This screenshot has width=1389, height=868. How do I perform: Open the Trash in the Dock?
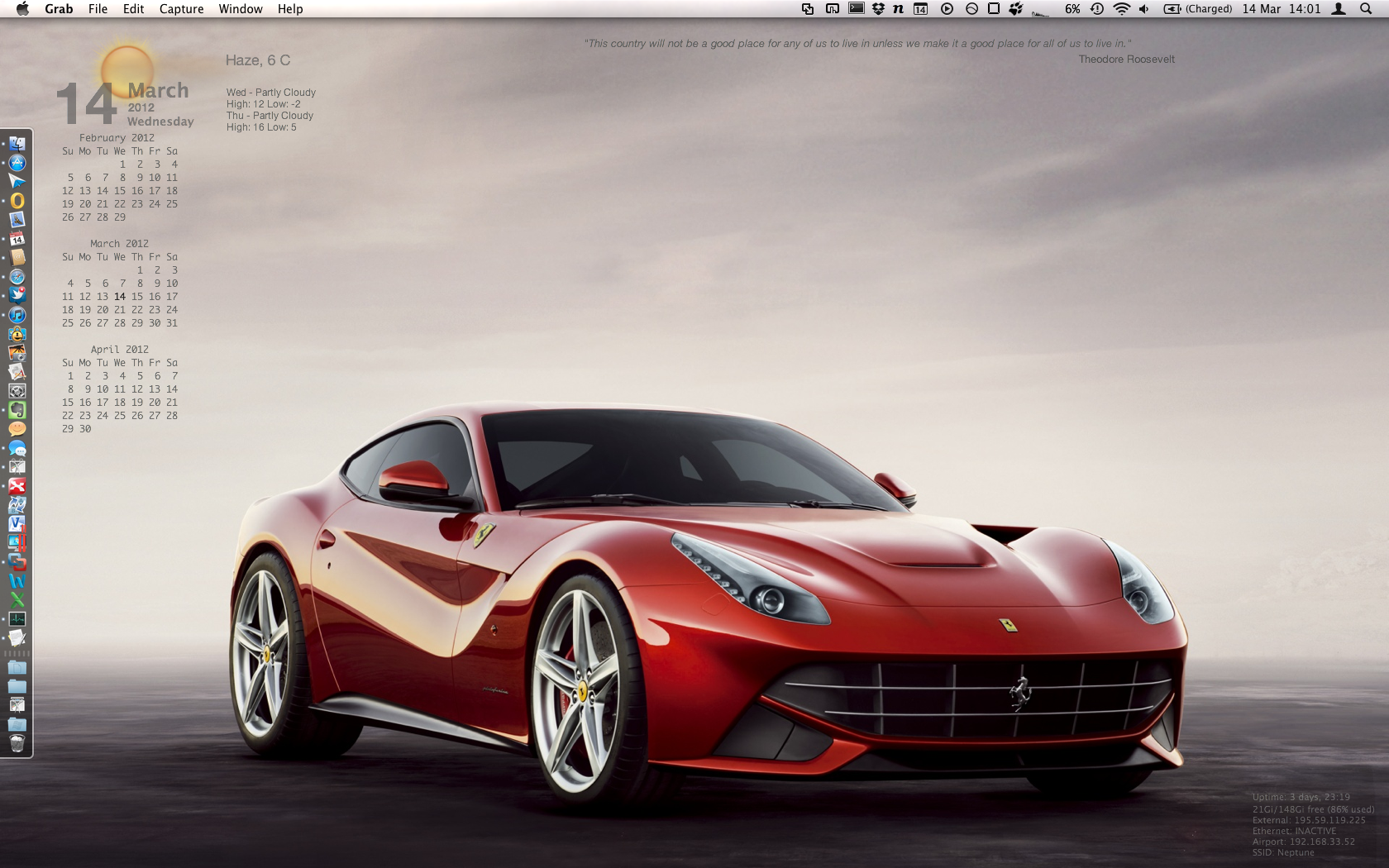click(17, 743)
